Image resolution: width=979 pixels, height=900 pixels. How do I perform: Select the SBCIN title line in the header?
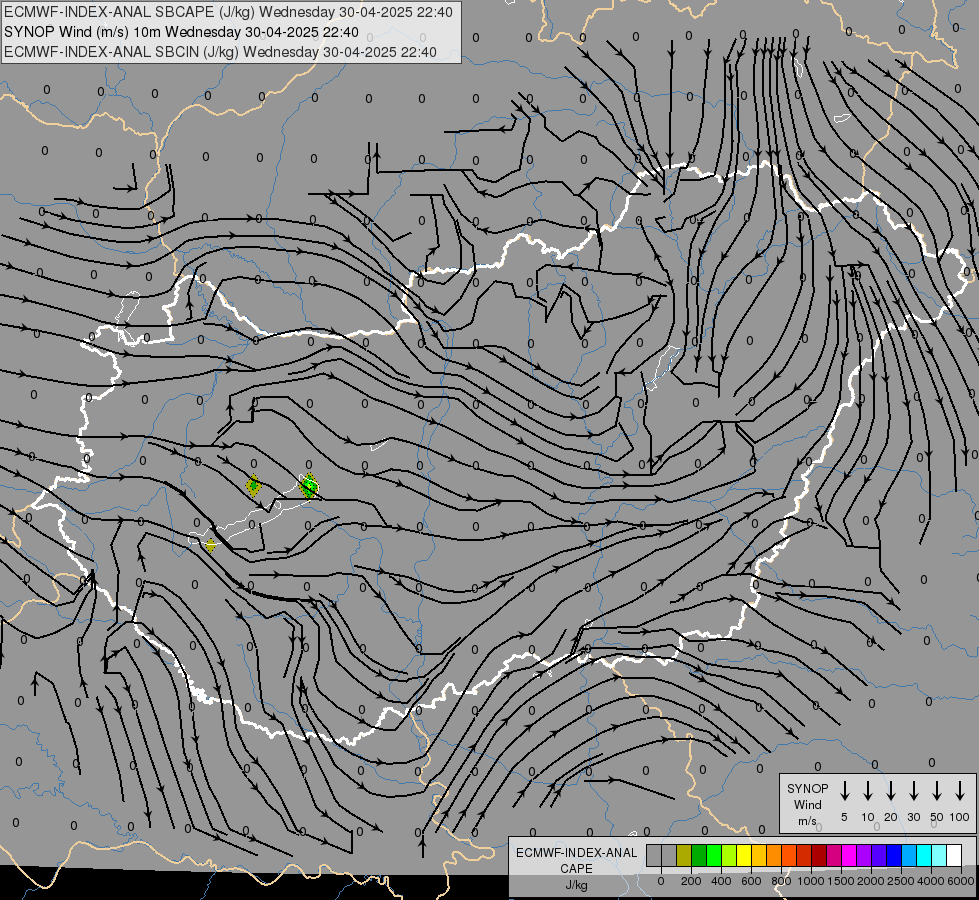[220, 52]
